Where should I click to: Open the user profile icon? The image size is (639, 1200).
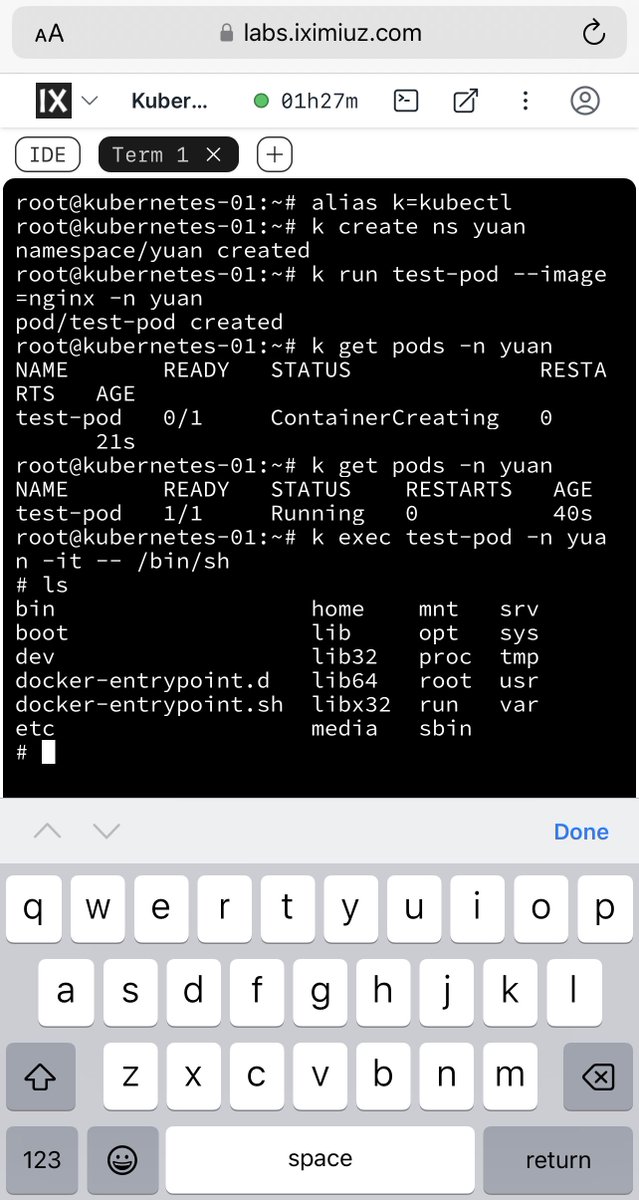(x=584, y=101)
